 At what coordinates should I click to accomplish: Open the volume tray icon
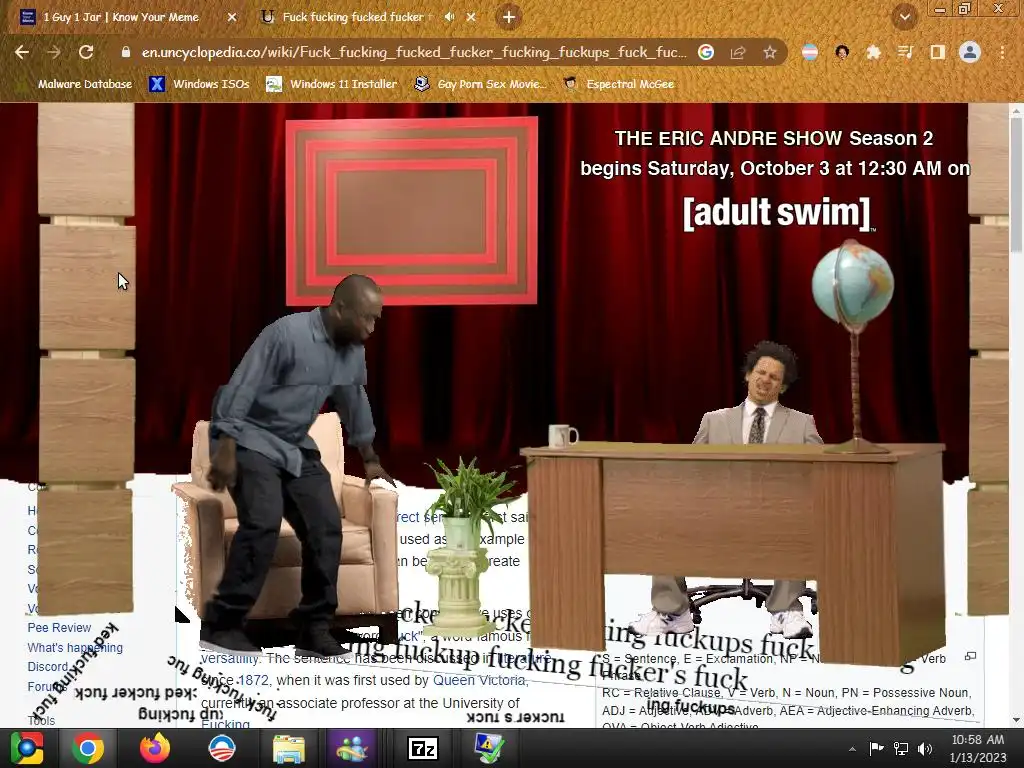click(925, 748)
